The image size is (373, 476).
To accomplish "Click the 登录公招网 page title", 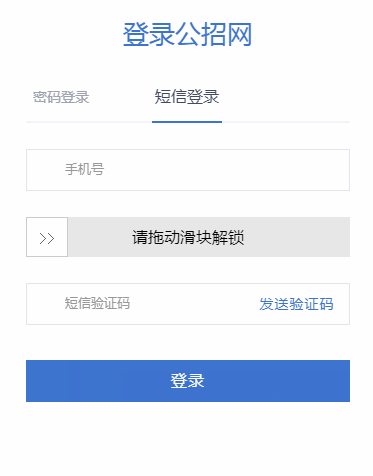I will [187, 34].
